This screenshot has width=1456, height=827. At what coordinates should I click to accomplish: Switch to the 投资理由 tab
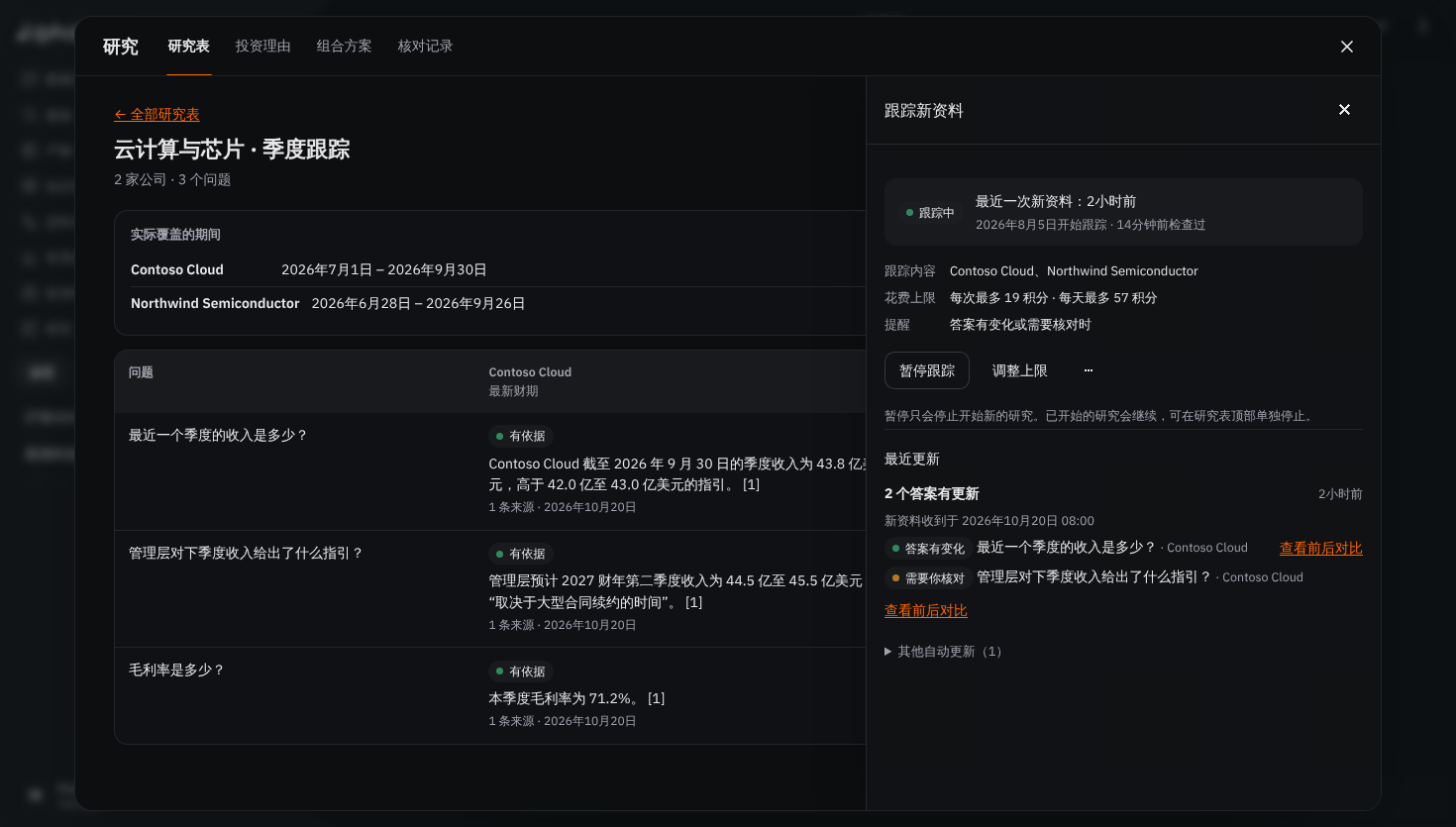click(262, 47)
